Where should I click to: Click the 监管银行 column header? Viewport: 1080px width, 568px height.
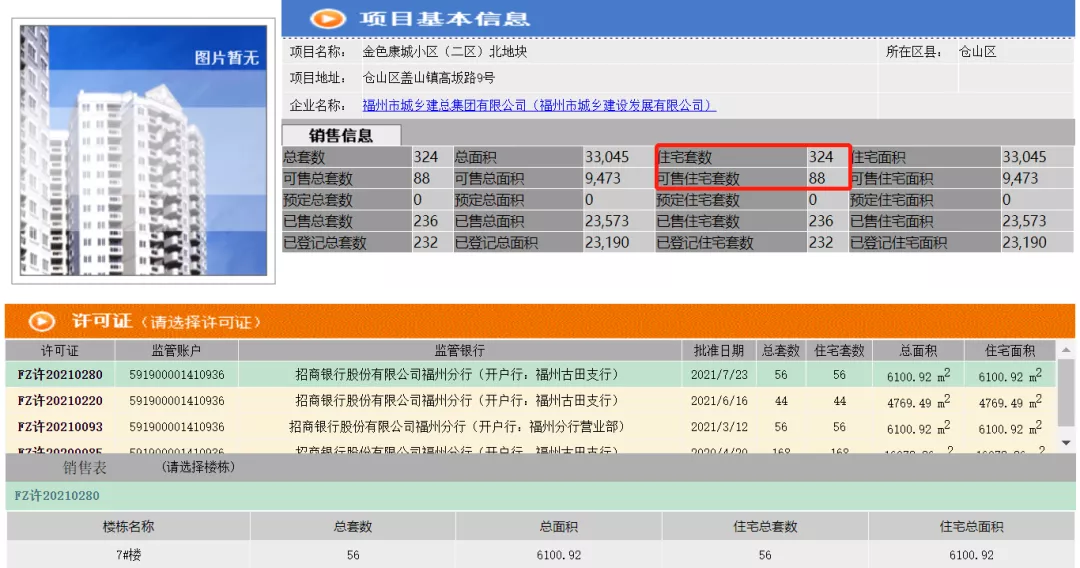point(459,350)
